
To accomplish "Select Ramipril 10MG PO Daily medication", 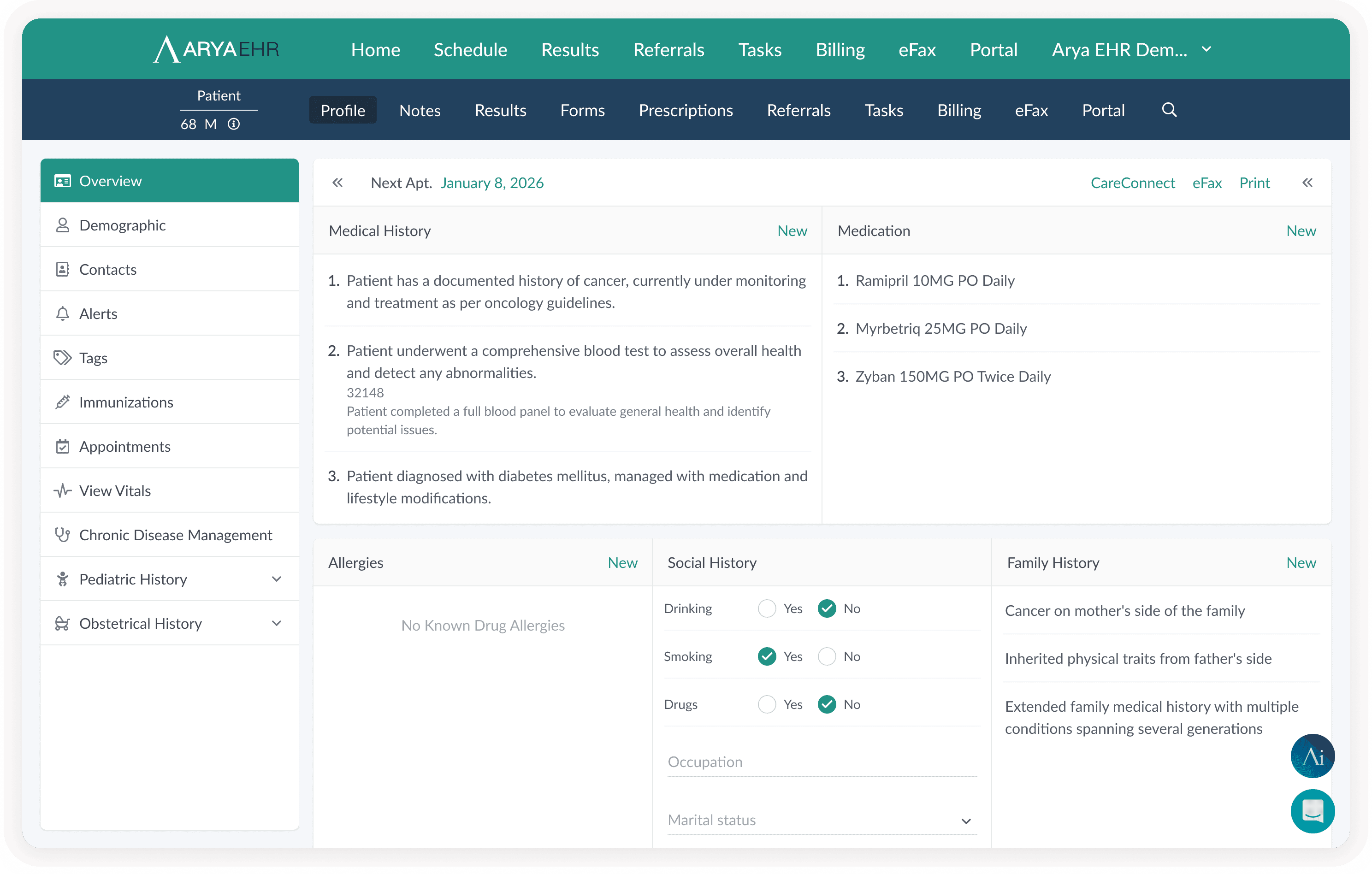I will (934, 280).
